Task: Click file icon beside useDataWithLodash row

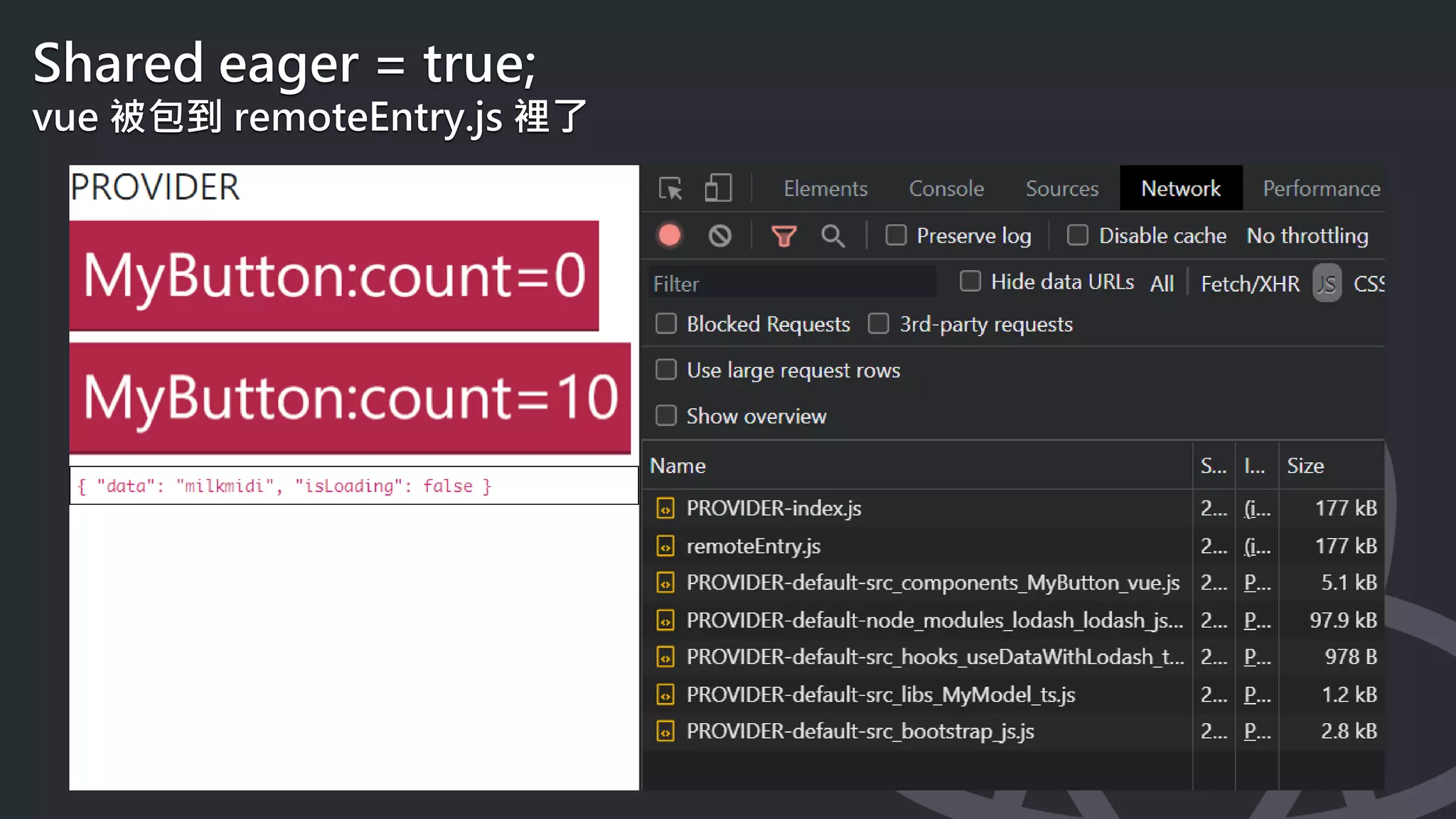Action: pos(665,658)
